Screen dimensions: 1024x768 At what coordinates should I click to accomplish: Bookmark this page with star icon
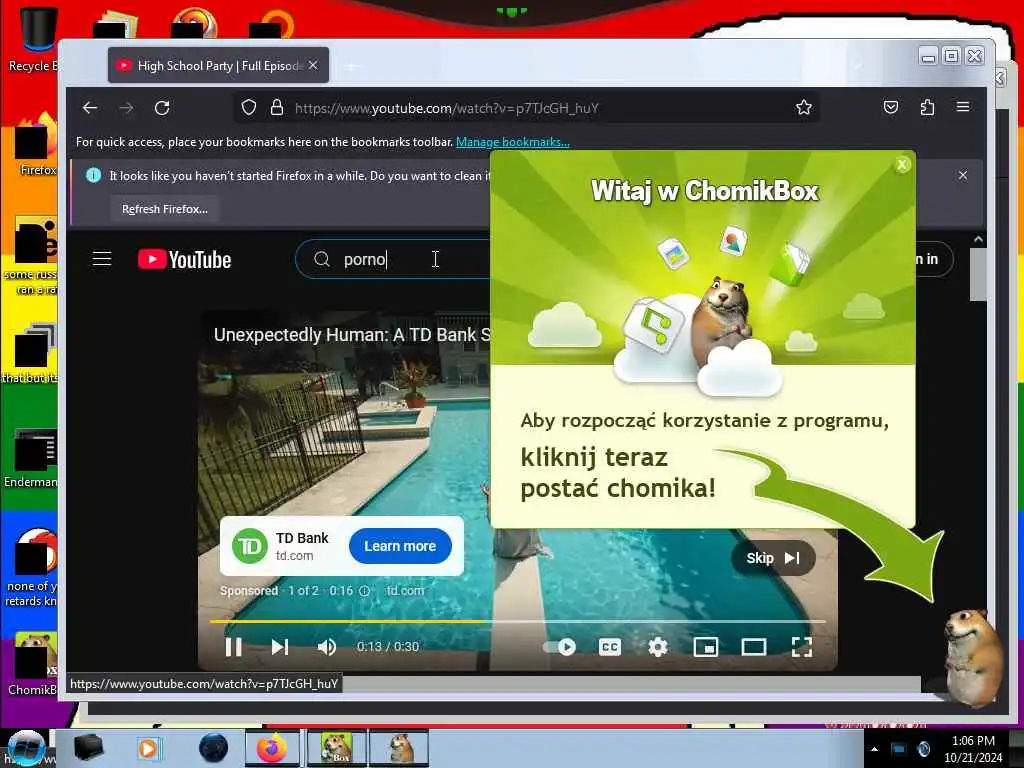(804, 108)
